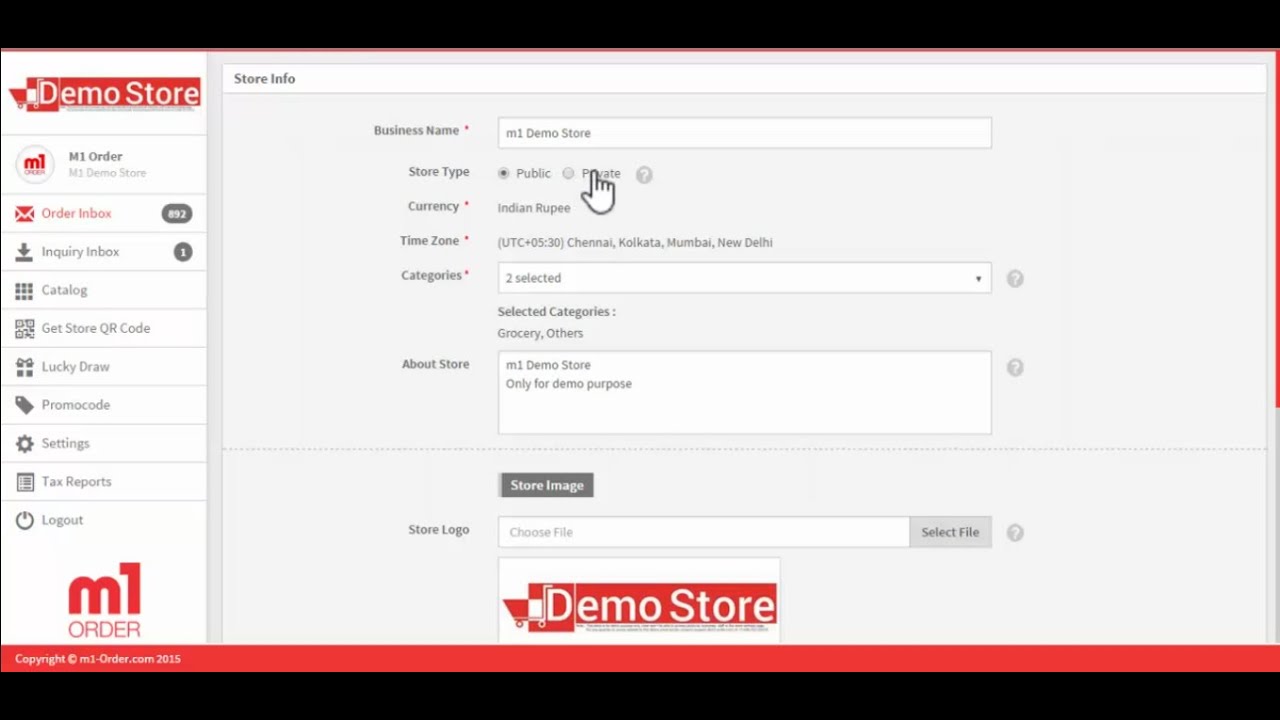
Task: Click the 892 badge on Order Inbox
Action: [x=177, y=214]
